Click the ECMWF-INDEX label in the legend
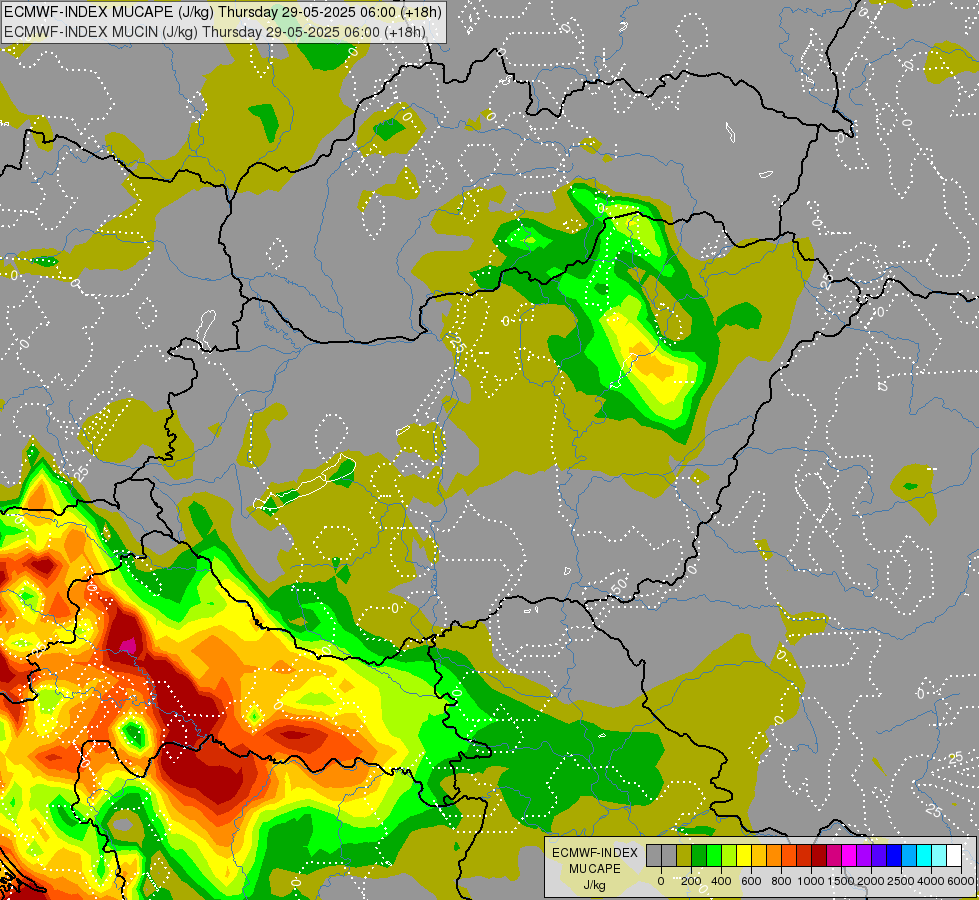The height and width of the screenshot is (900, 979). (x=595, y=853)
